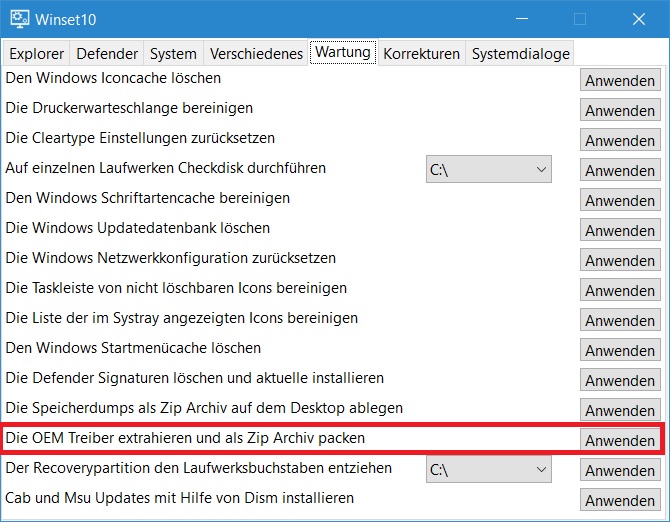The width and height of the screenshot is (670, 522).
Task: Switch to the Explorer tab
Action: click(36, 54)
